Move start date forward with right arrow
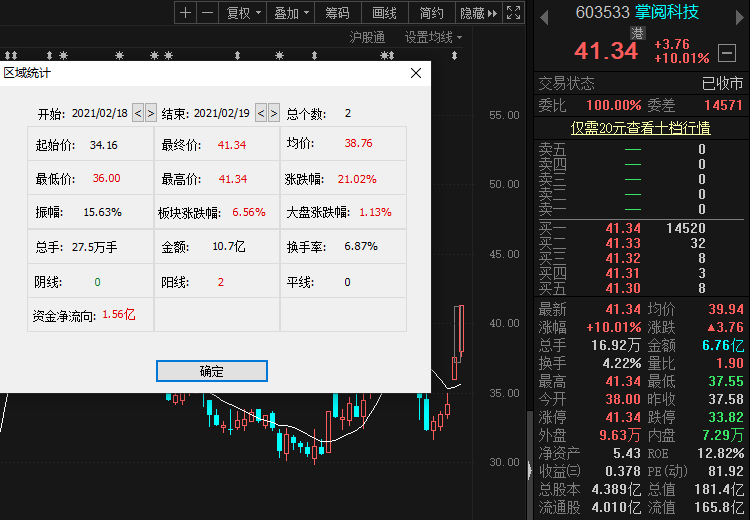The width and height of the screenshot is (750, 520). [151, 113]
